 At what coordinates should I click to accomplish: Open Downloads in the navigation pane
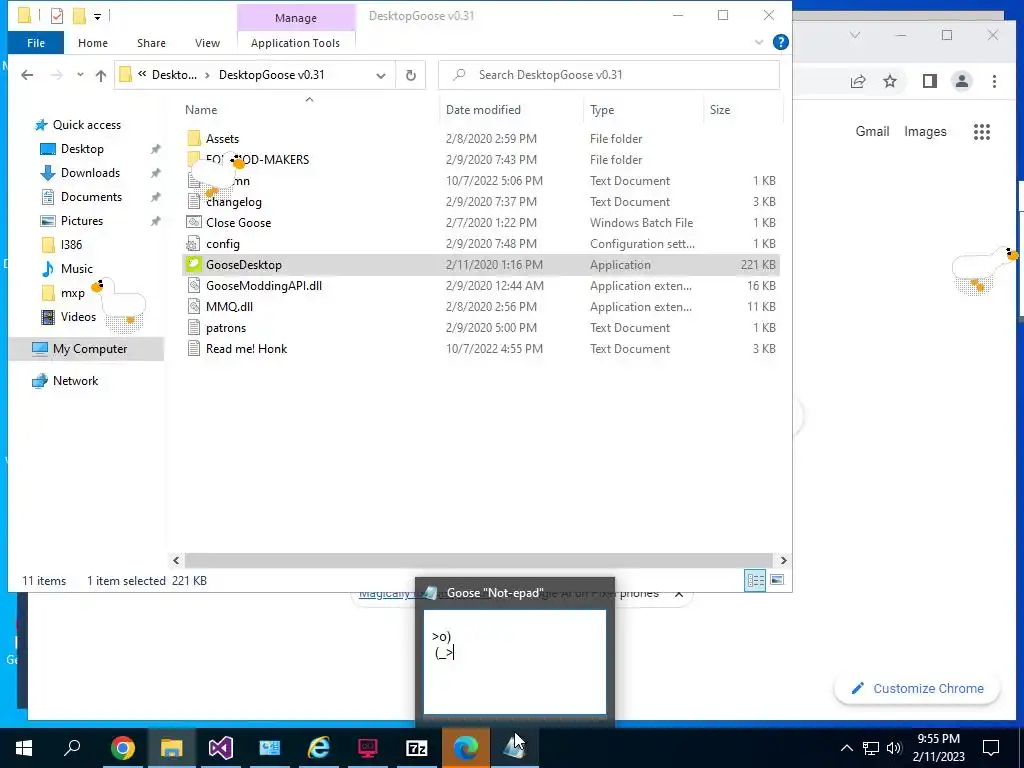[90, 173]
